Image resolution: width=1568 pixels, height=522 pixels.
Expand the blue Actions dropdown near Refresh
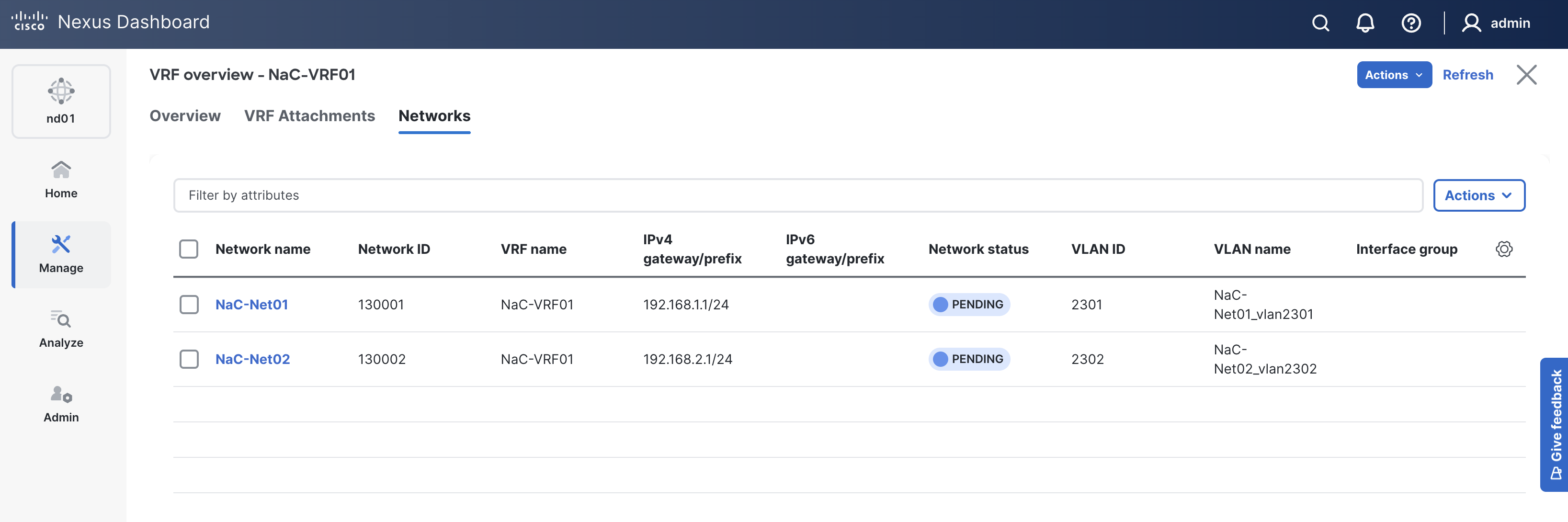1393,75
